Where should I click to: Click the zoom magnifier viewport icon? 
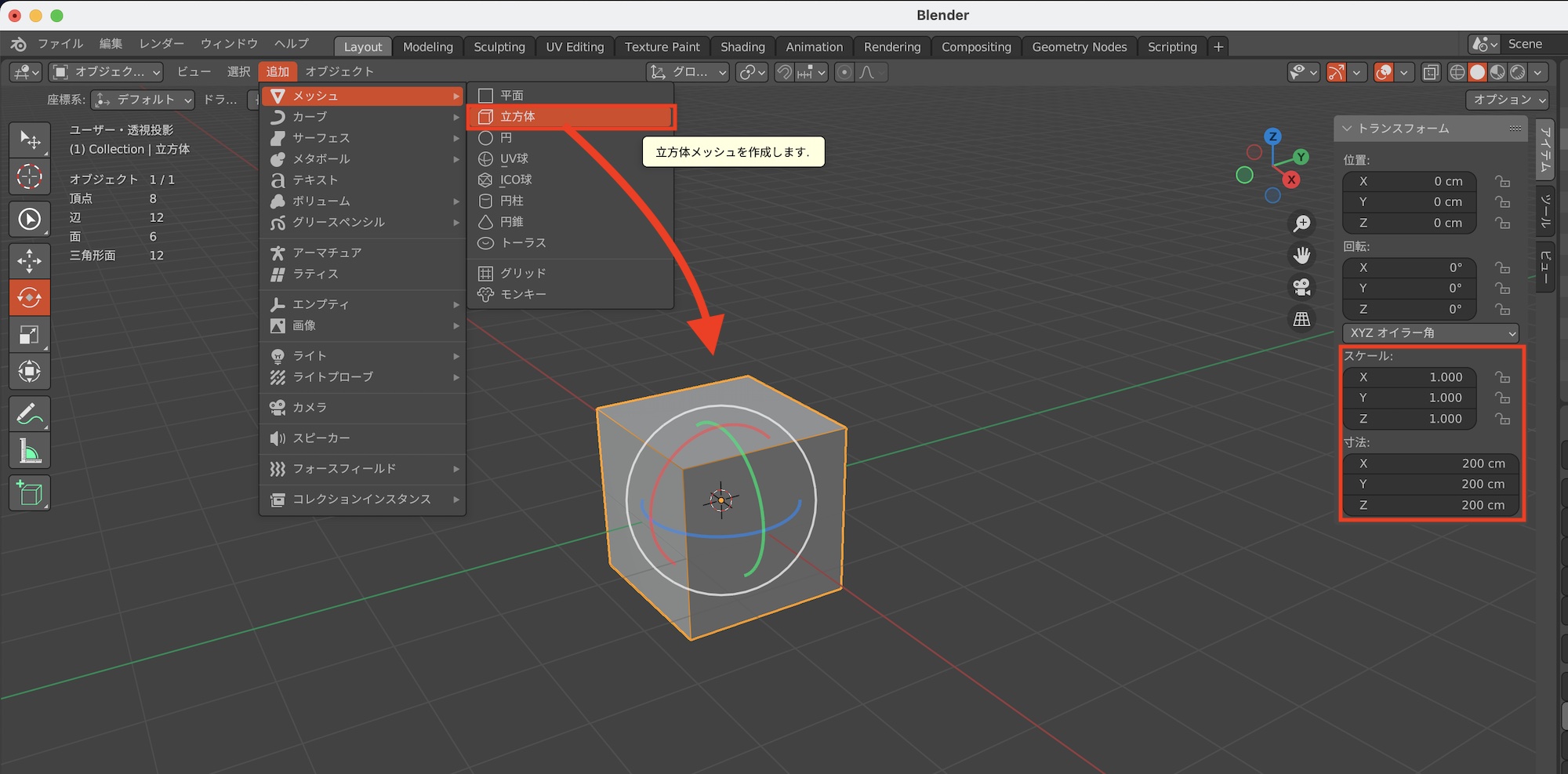pyautogui.click(x=1301, y=224)
